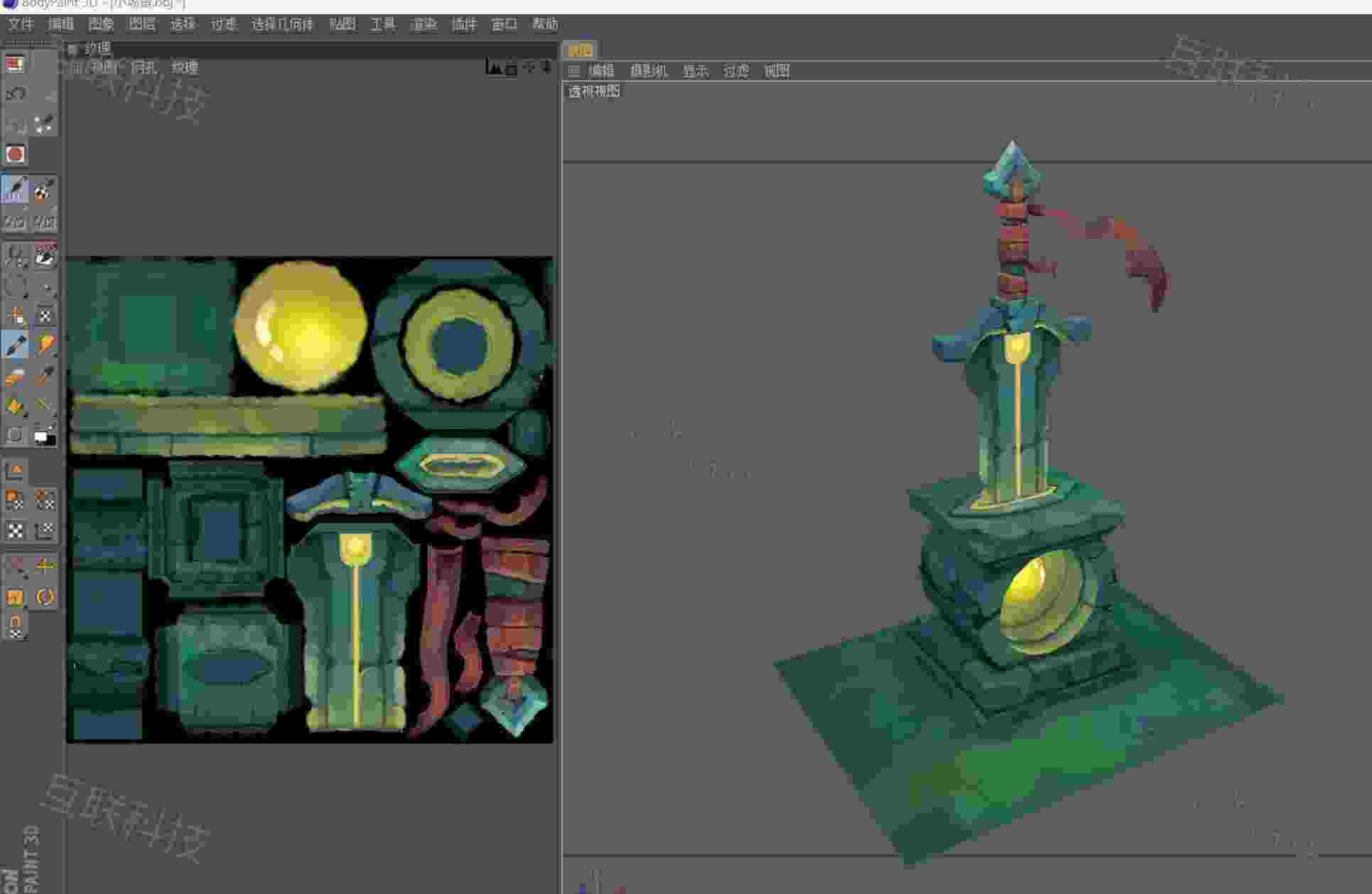Open the 过滤 menu in 3D view
1372x894 pixels.
tap(736, 71)
